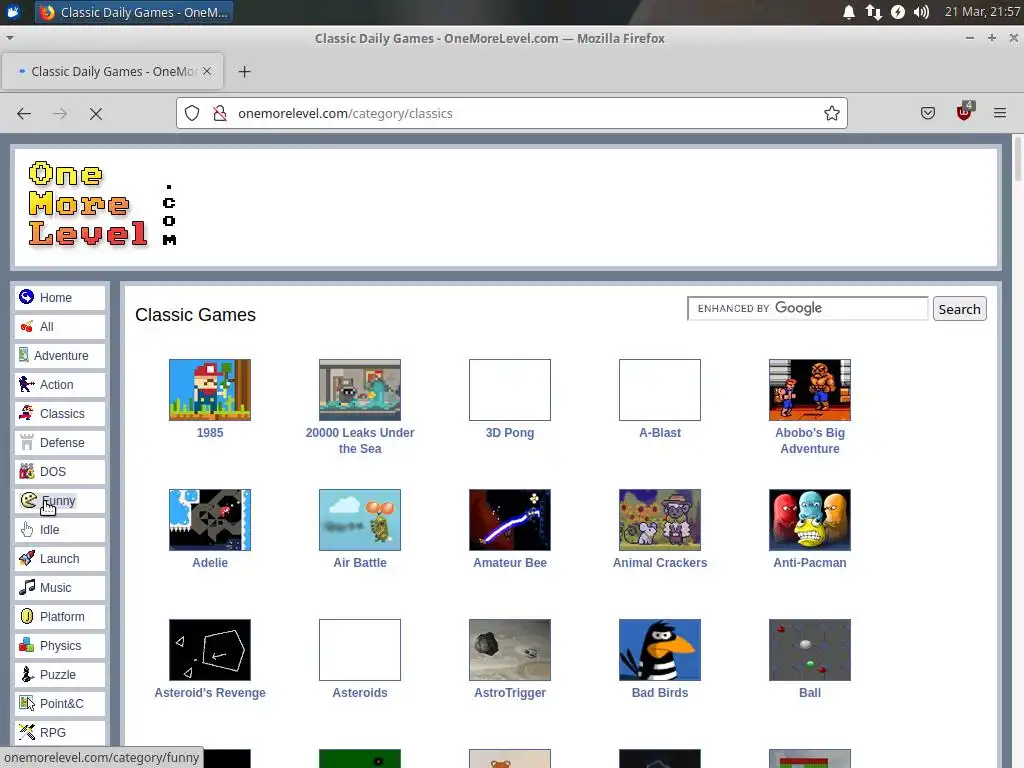Screen dimensions: 1024x768
Task: Click the One More Level logo
Action: click(x=103, y=204)
